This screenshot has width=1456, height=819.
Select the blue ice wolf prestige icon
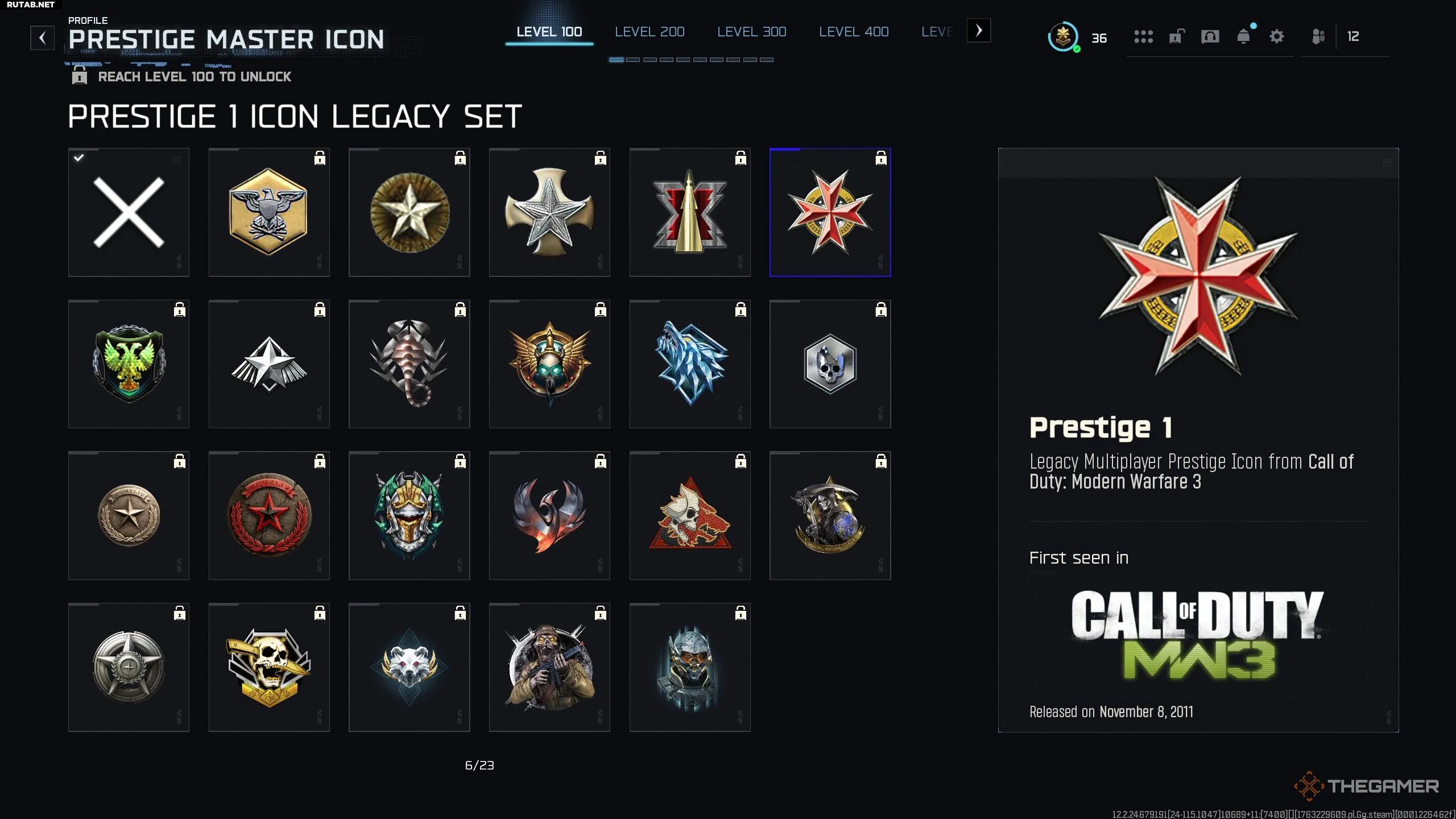pos(690,364)
